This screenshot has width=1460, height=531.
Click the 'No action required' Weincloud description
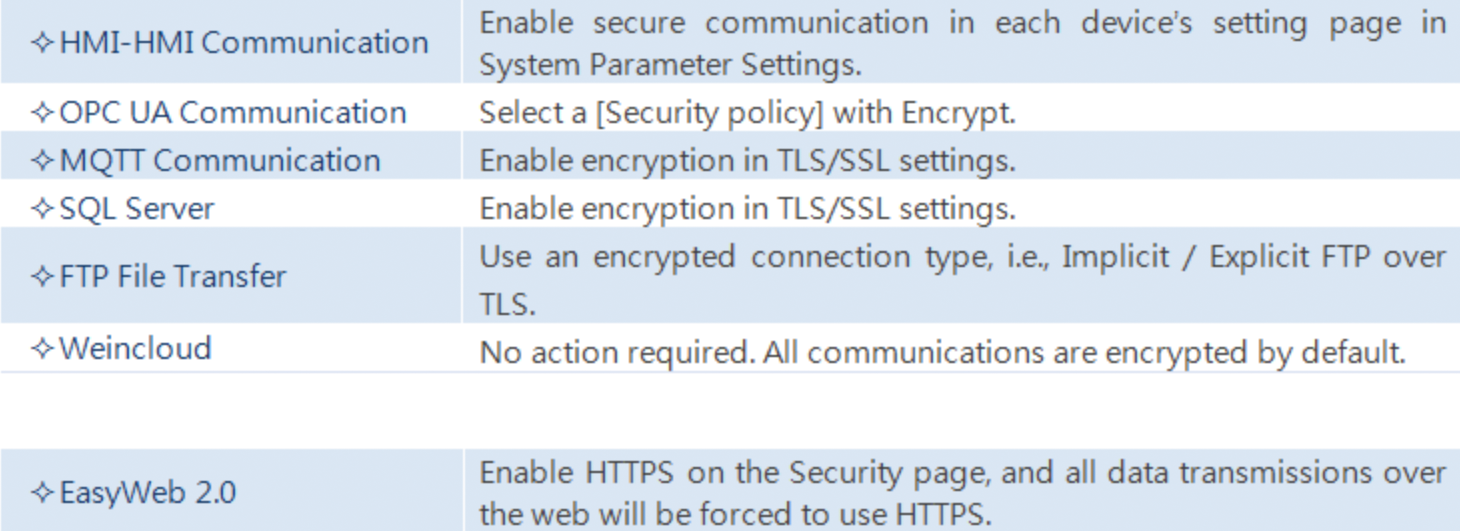pyautogui.click(x=942, y=353)
